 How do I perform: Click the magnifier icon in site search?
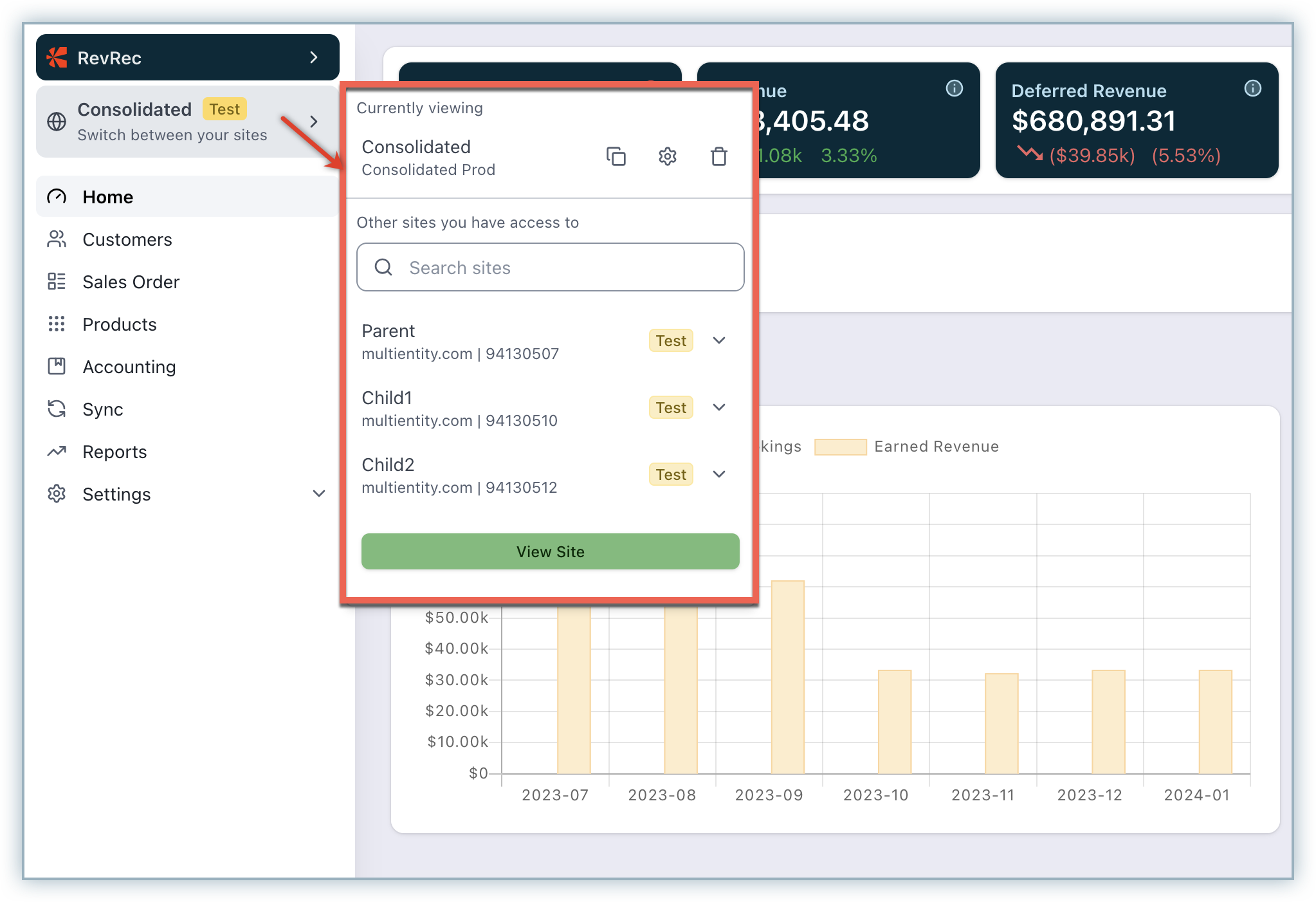383,267
